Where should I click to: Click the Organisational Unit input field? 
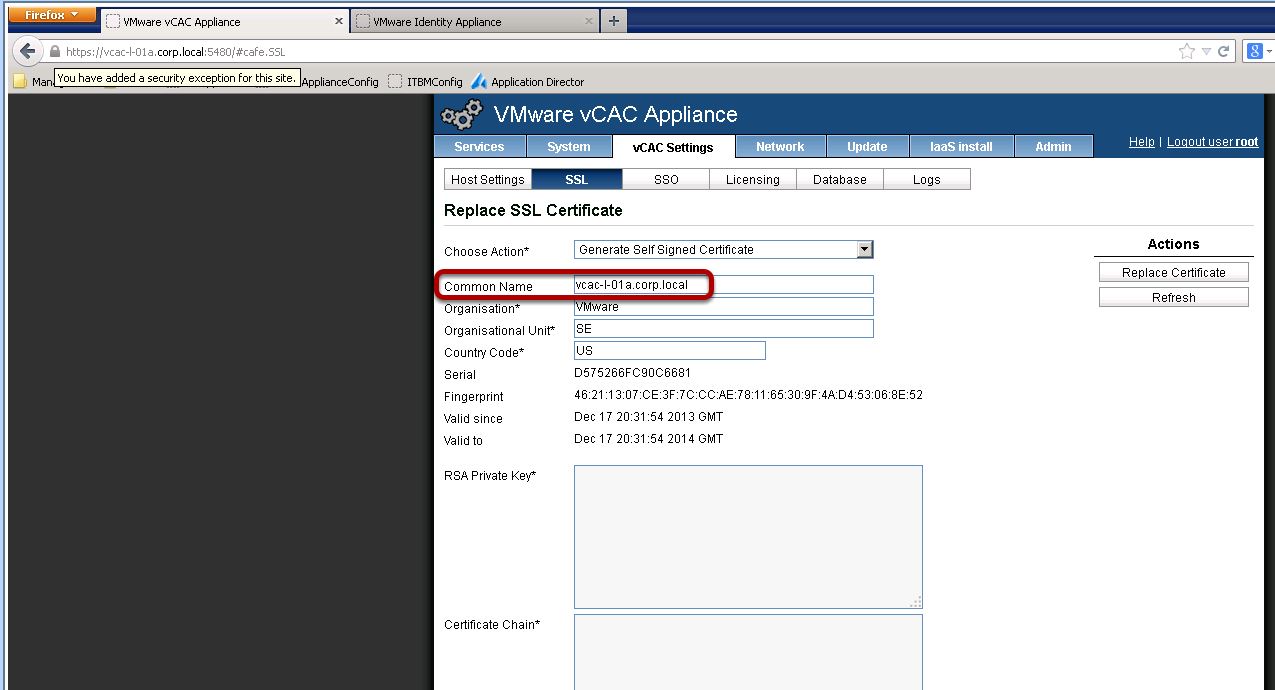724,329
